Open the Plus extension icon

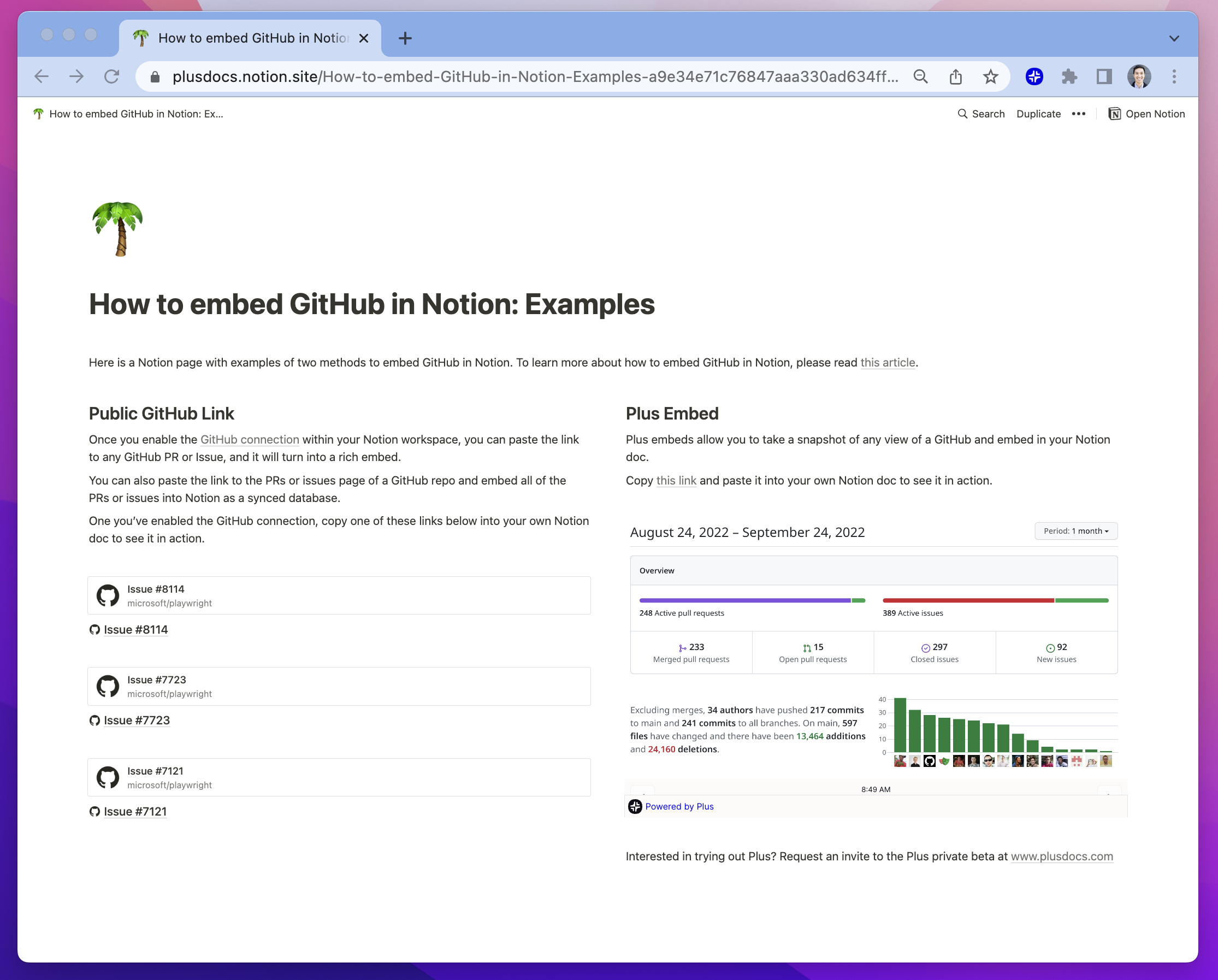(1034, 76)
